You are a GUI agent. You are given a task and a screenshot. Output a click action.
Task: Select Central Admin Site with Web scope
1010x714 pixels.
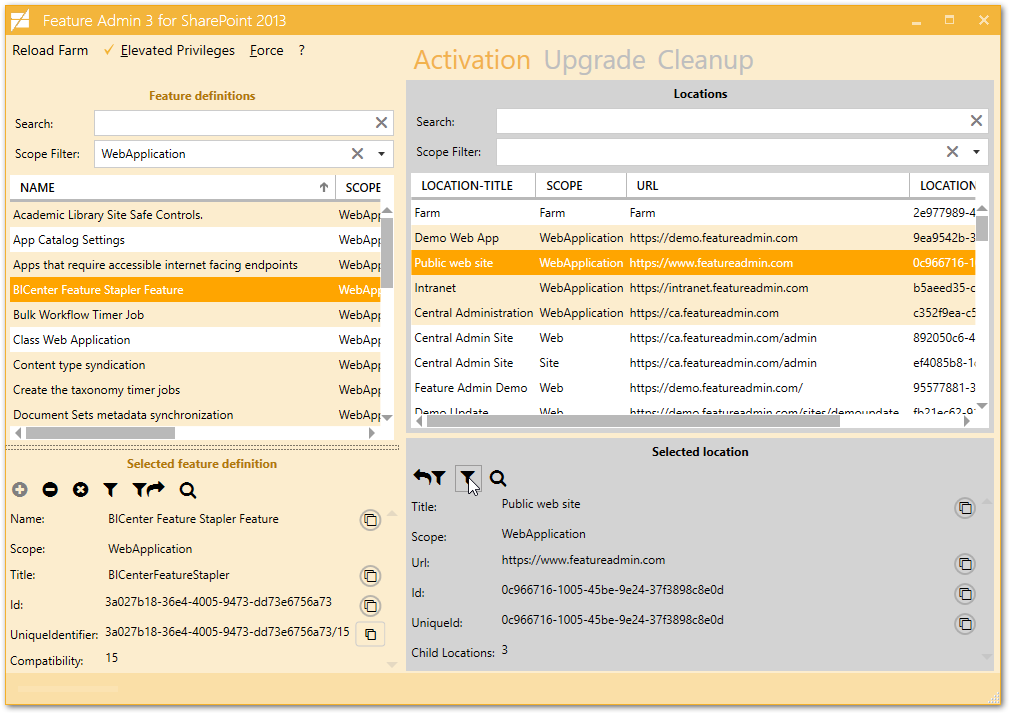694,338
